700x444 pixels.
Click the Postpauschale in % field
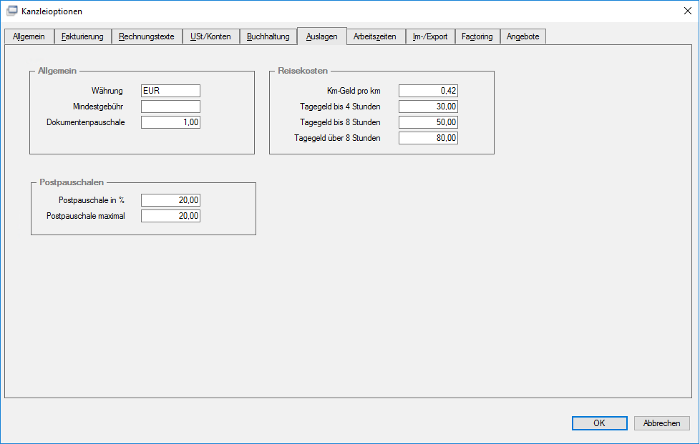click(x=171, y=200)
